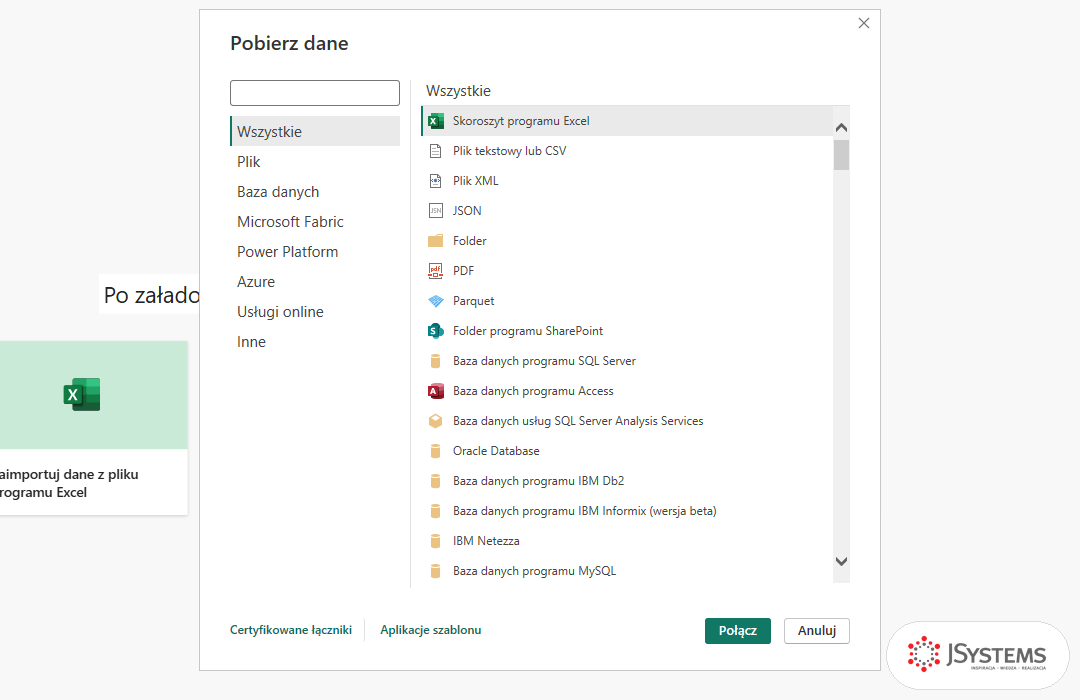Click the Analysis Services cube icon
The image size is (1080, 700).
pos(435,421)
